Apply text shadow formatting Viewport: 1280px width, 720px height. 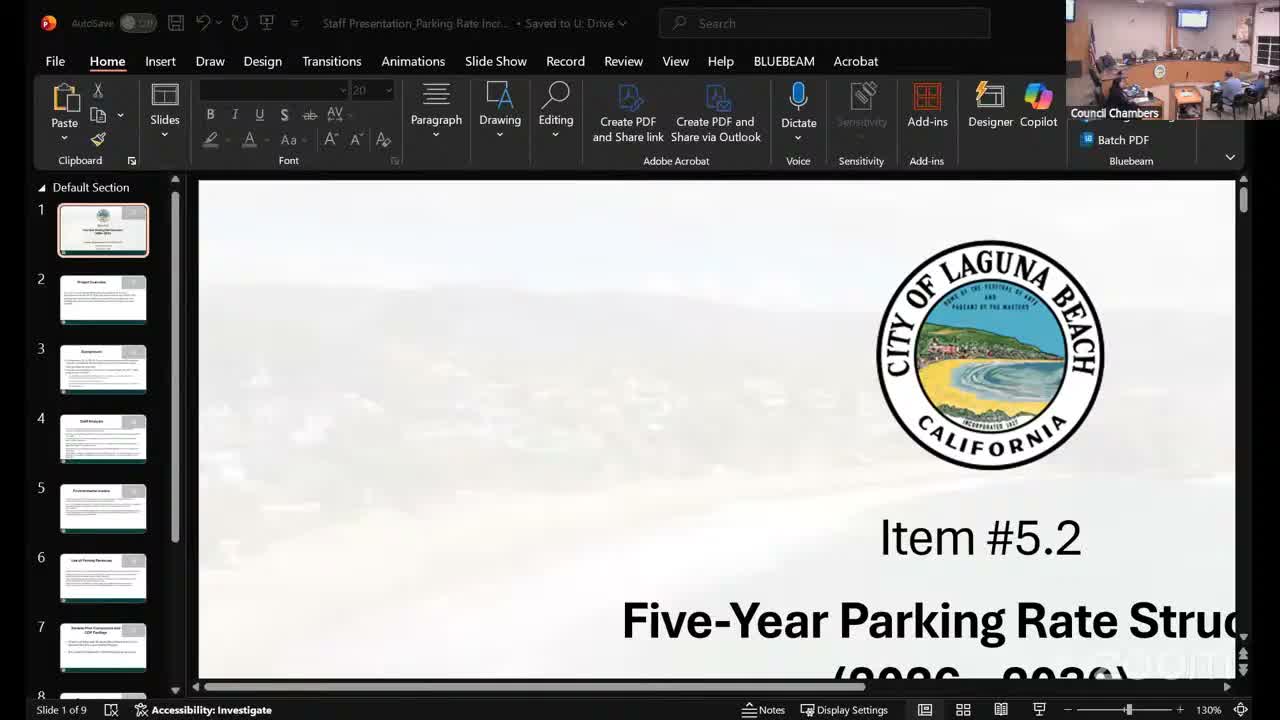pyautogui.click(x=284, y=115)
